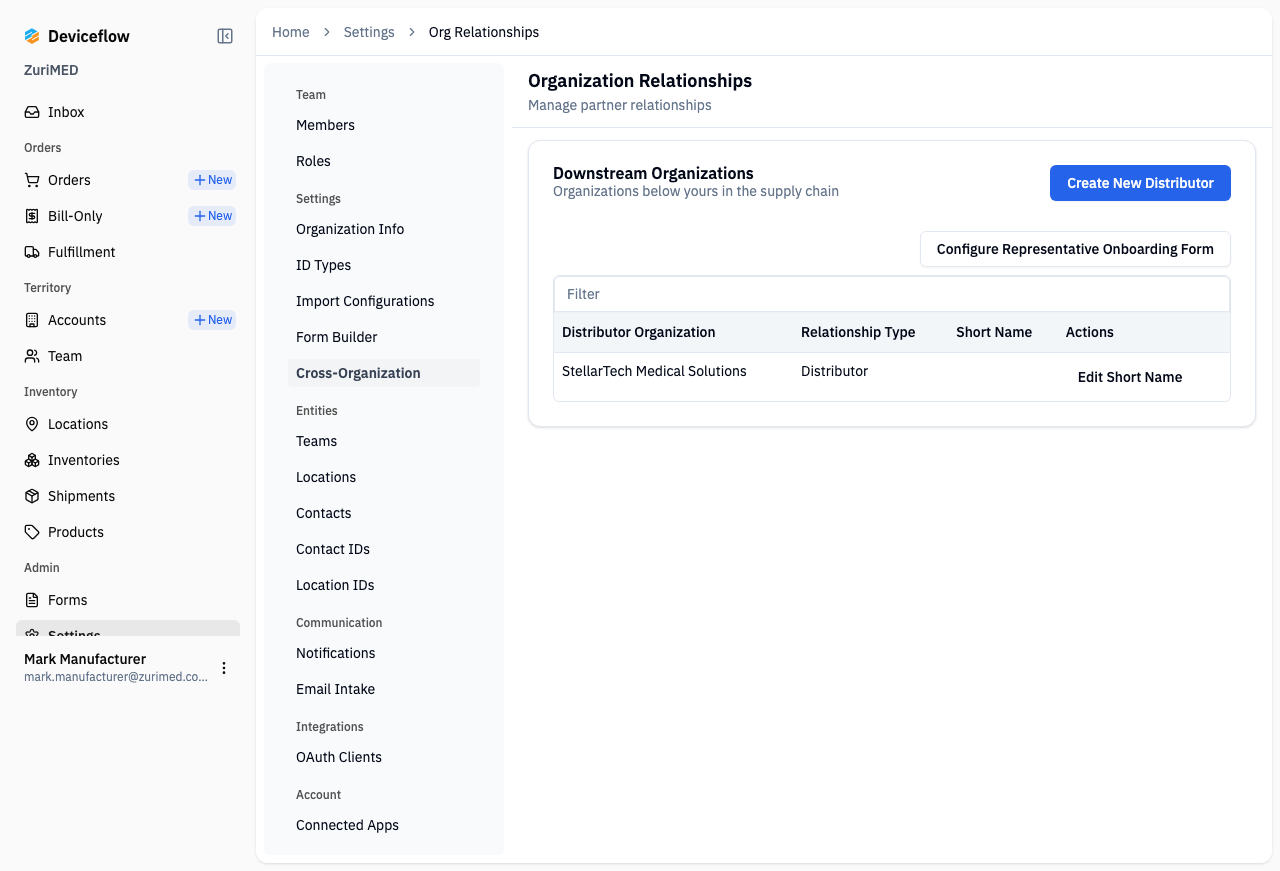Open Shipments in the sidebar

pyautogui.click(x=128, y=496)
